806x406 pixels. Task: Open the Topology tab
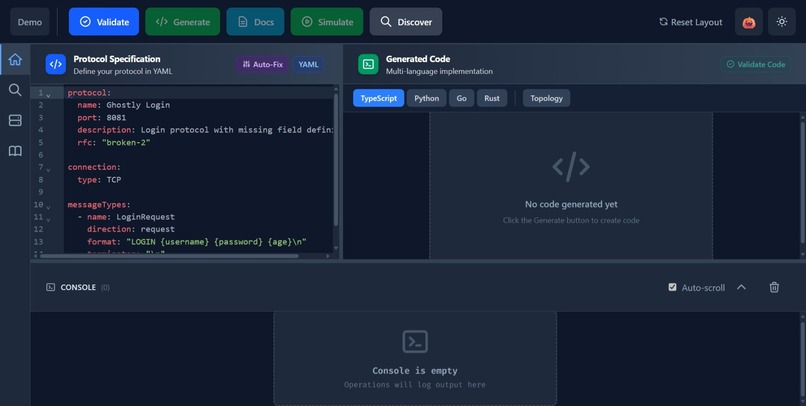click(546, 98)
